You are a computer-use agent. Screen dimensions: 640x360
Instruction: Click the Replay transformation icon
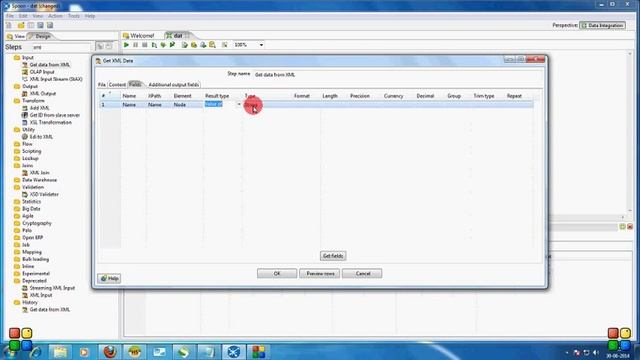(x=172, y=45)
